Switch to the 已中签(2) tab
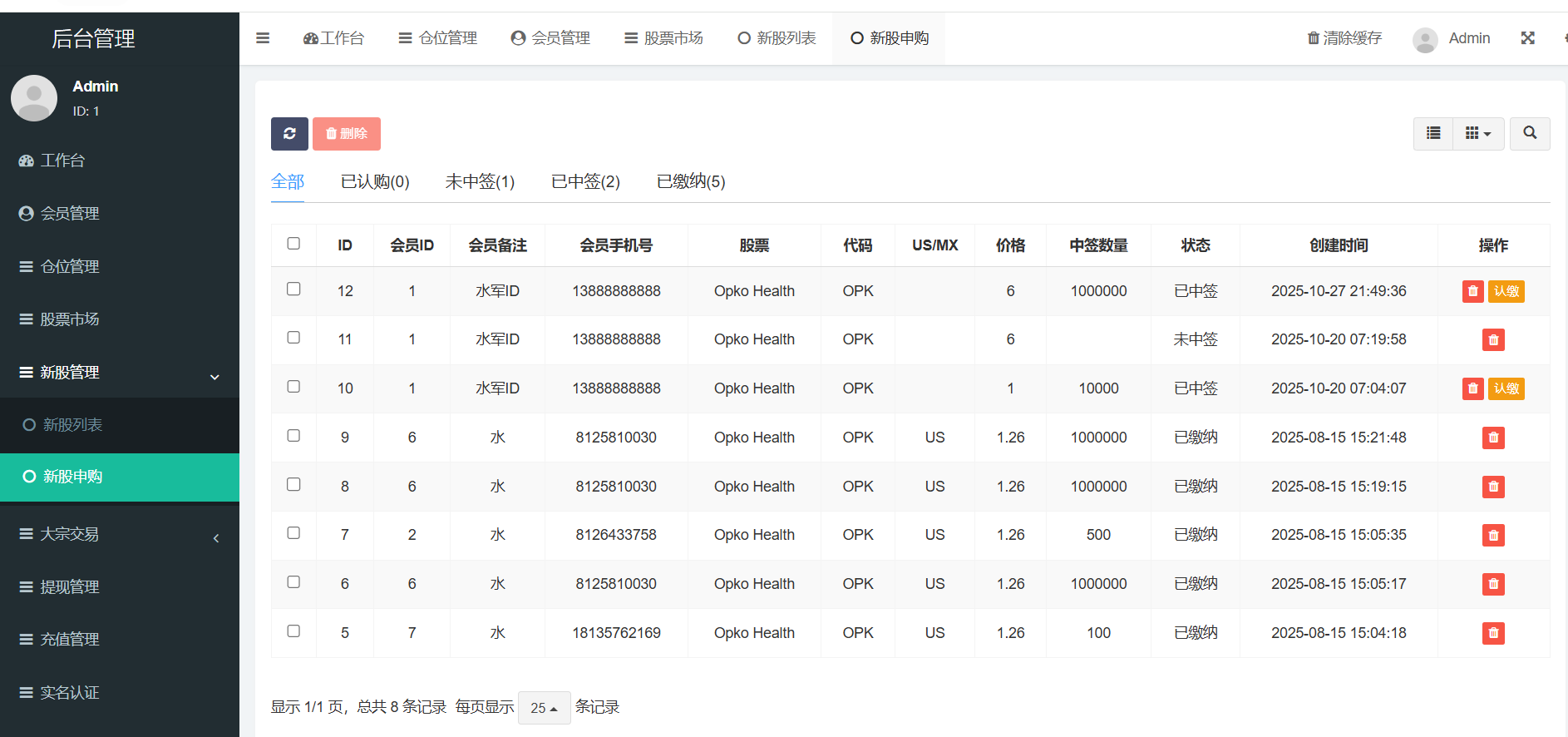Viewport: 1568px width, 737px height. pos(585,181)
